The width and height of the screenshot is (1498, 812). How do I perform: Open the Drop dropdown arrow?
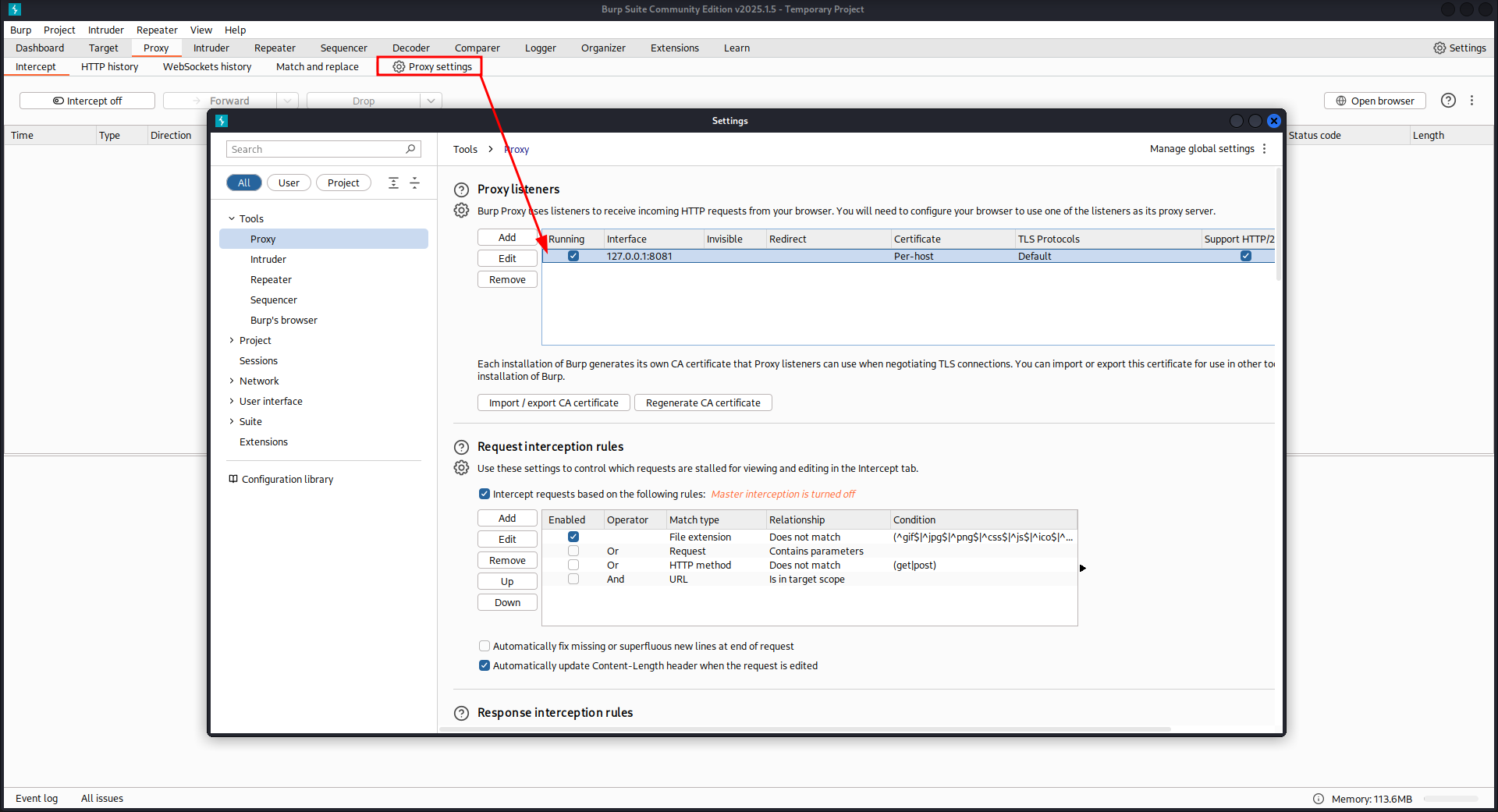click(x=431, y=101)
